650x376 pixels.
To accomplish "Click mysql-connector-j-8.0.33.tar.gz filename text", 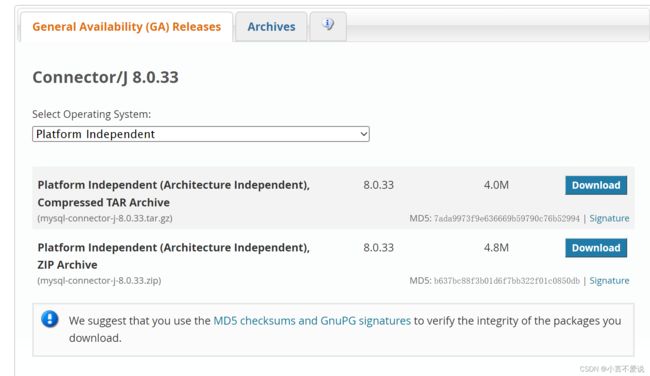I will coord(105,218).
